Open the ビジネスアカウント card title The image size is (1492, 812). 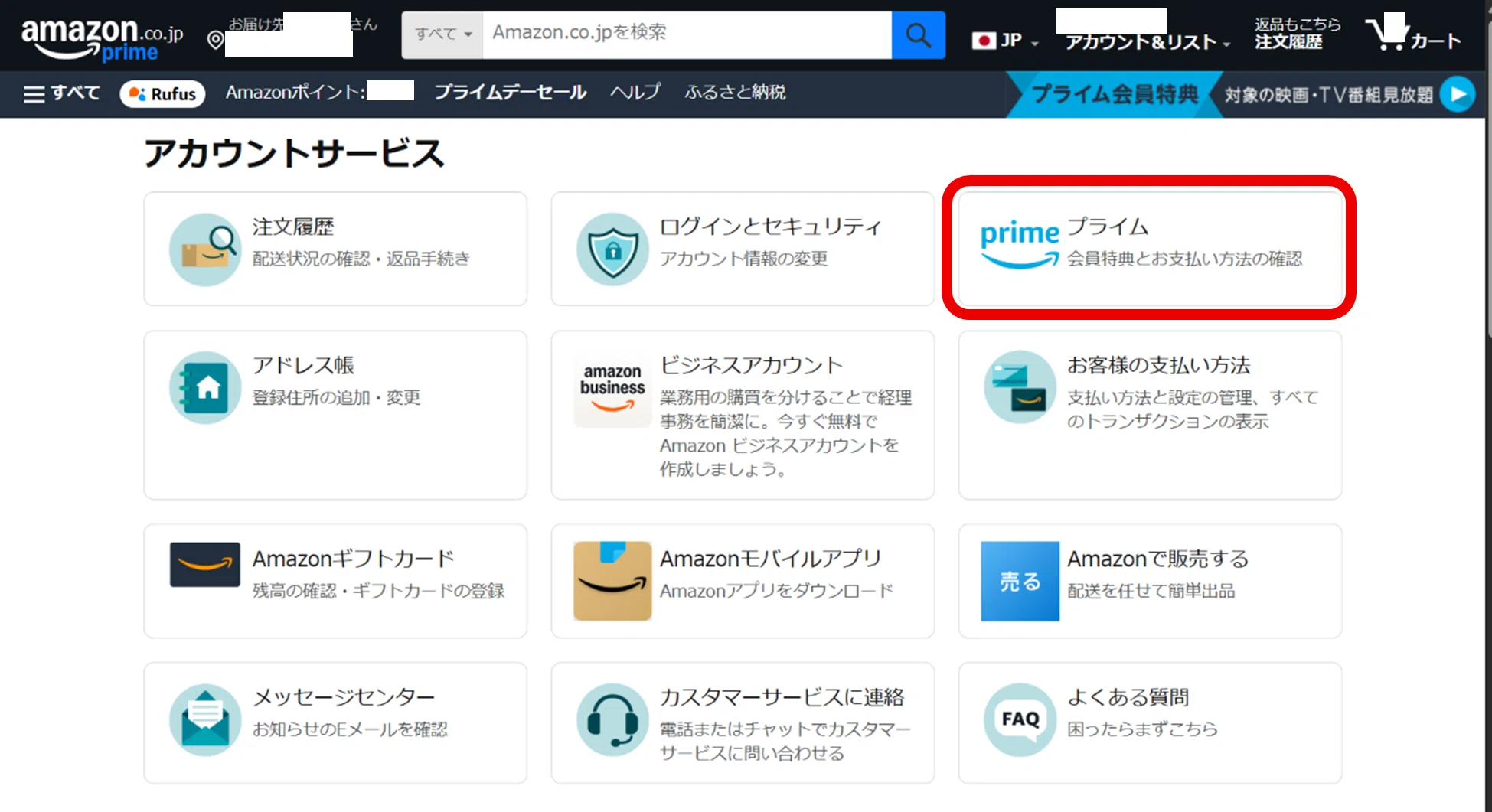[751, 365]
